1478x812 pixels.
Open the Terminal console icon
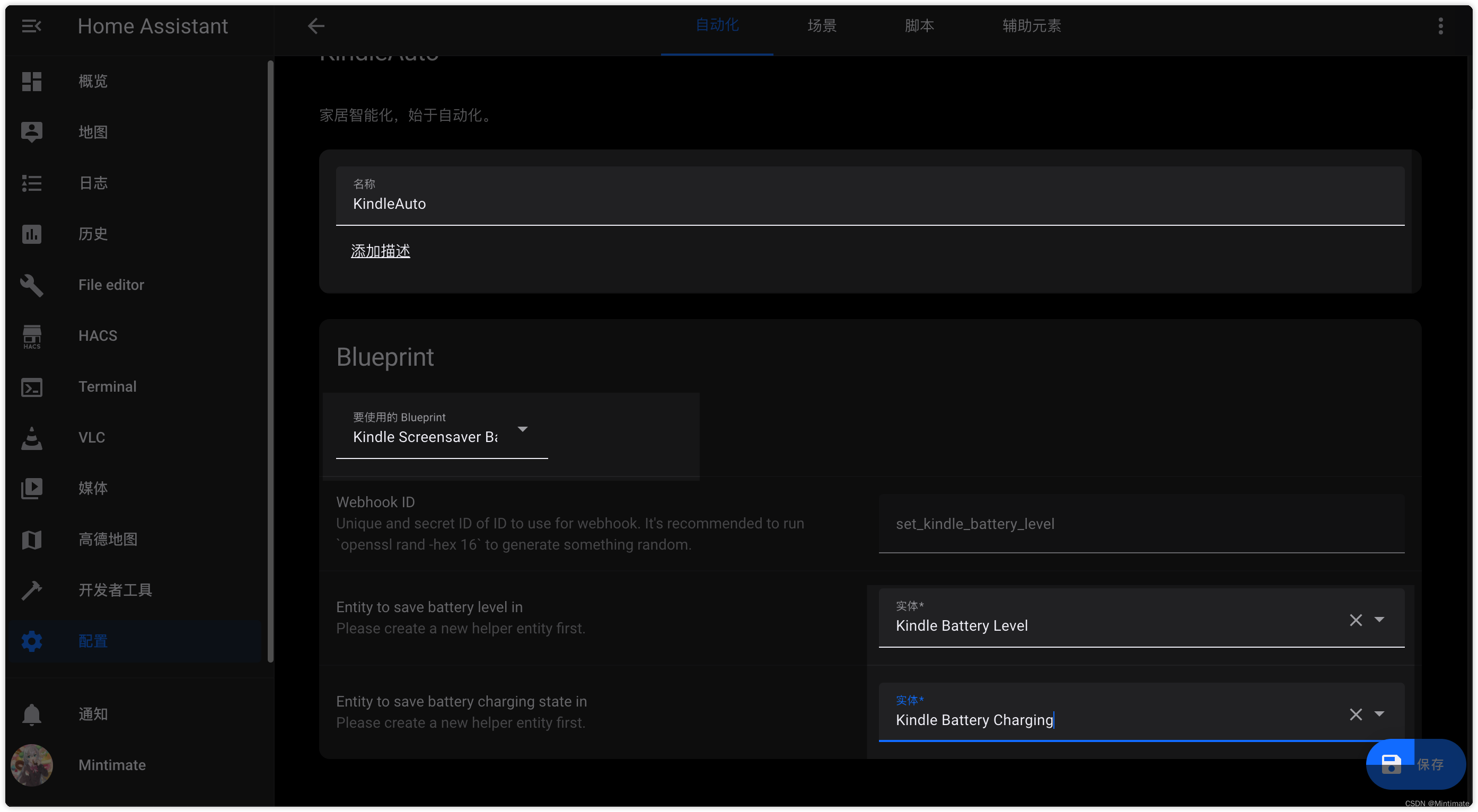coord(32,386)
